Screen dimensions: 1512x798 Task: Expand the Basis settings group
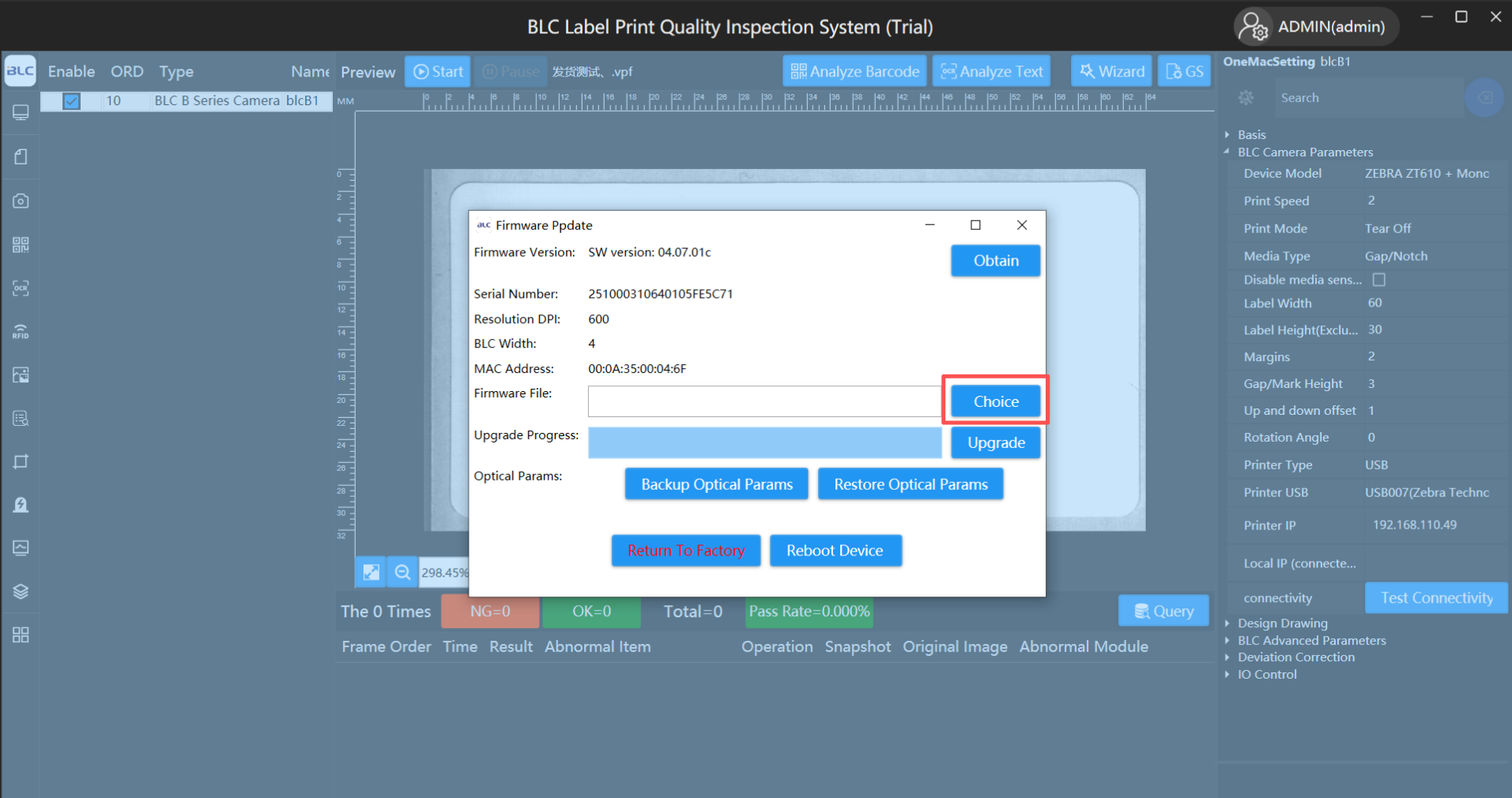(x=1227, y=135)
